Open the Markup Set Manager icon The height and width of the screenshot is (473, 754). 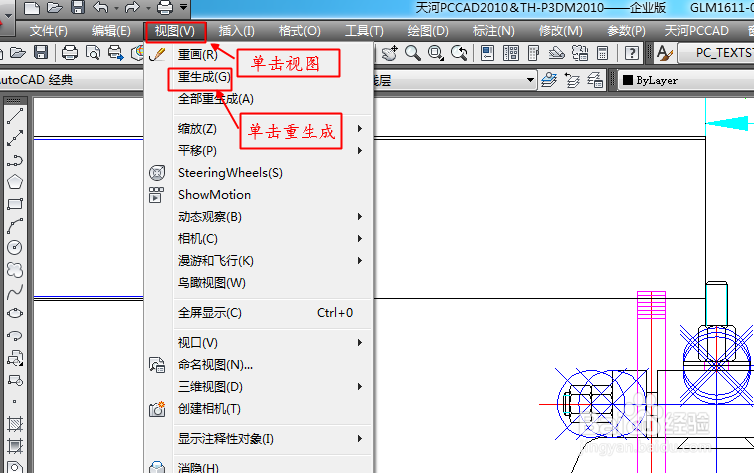pyautogui.click(x=579, y=53)
